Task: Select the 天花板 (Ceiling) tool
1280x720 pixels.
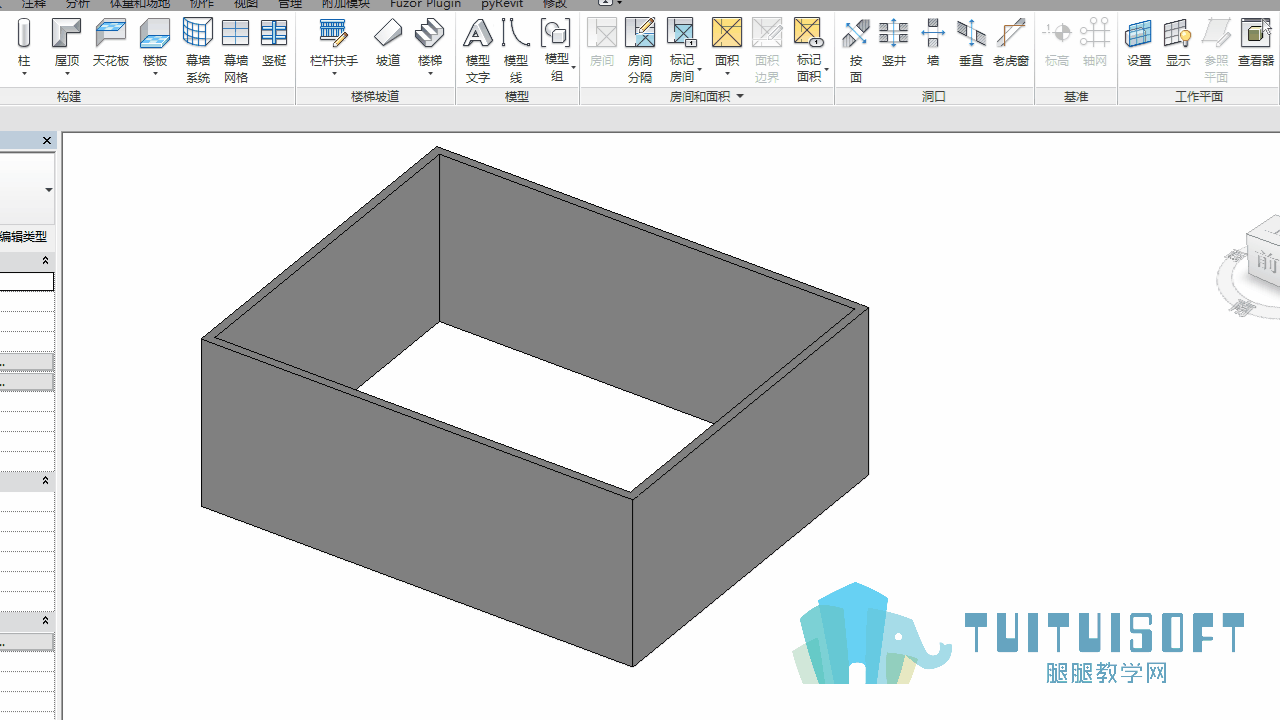Action: (x=111, y=44)
